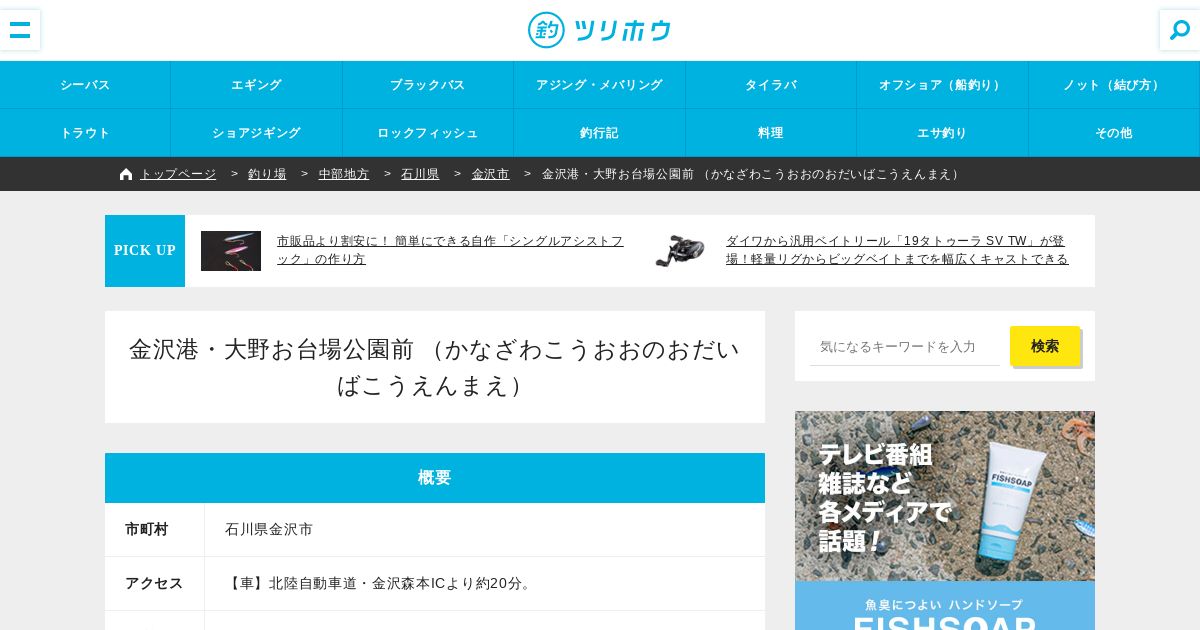Open the シーバス category
Image resolution: width=1200 pixels, height=630 pixels.
pos(85,85)
